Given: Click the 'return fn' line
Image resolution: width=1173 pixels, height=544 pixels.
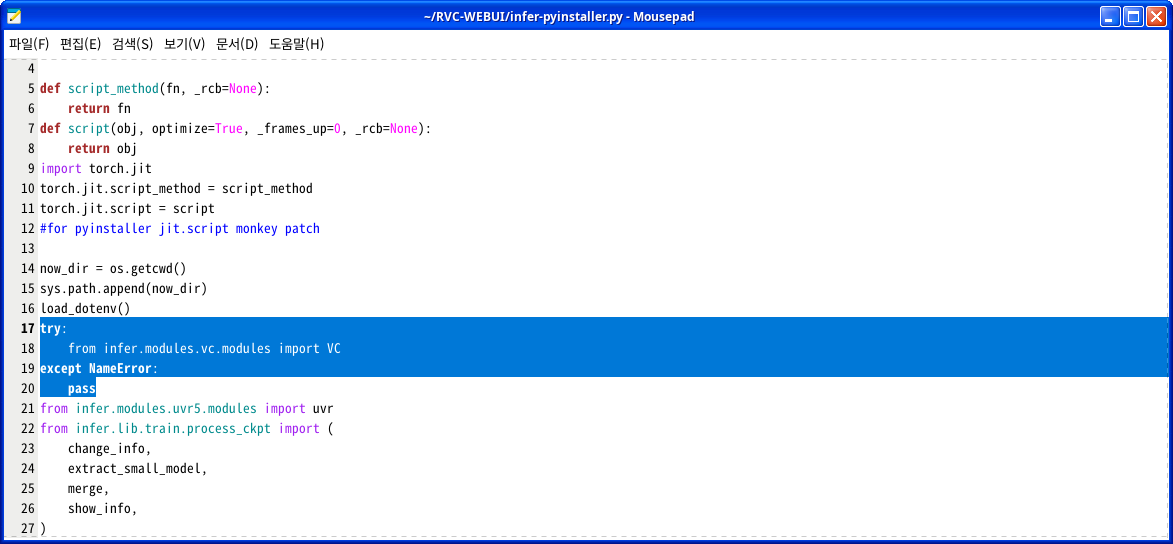Looking at the screenshot, I should (99, 109).
